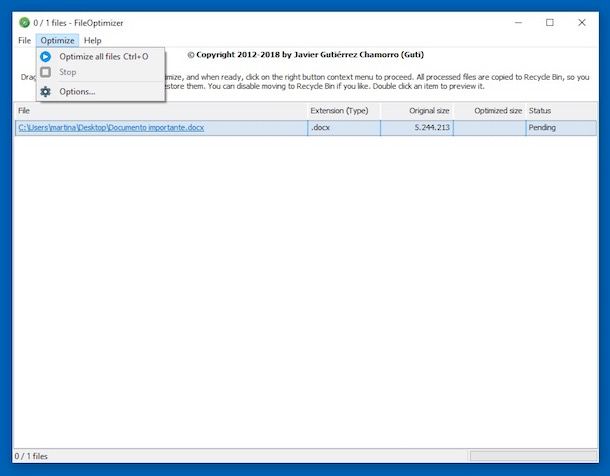Click the gear icon beside Options

point(46,92)
